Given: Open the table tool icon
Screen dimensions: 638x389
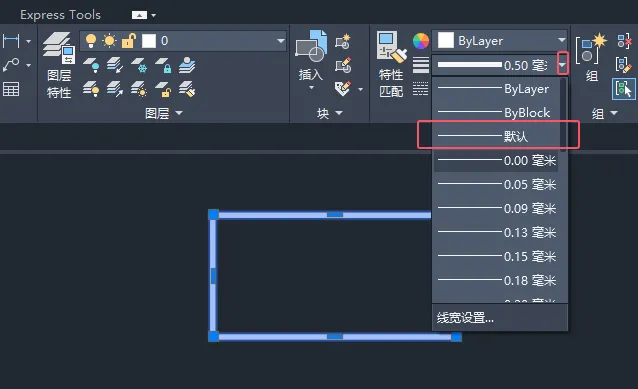Looking at the screenshot, I should click(x=11, y=89).
